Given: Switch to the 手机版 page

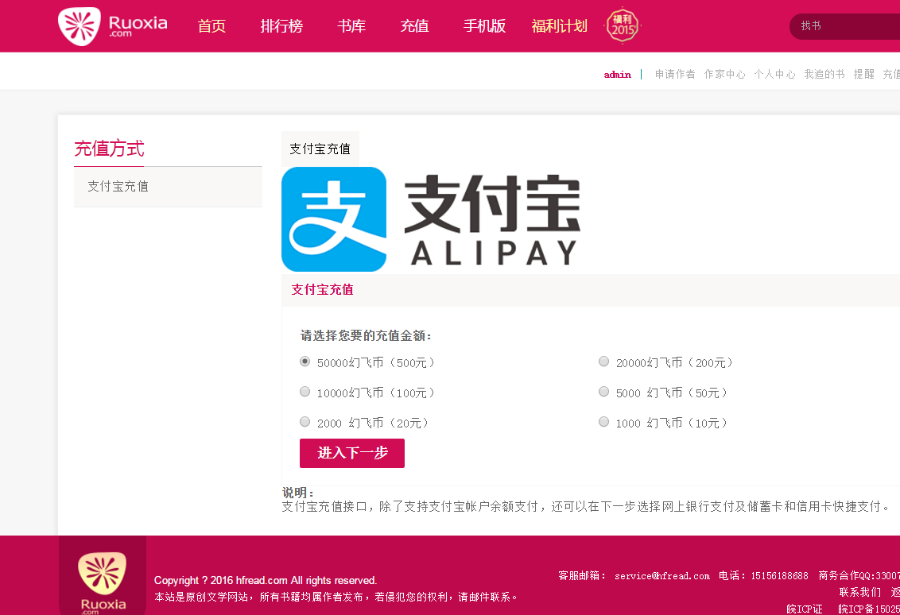Looking at the screenshot, I should pos(484,26).
